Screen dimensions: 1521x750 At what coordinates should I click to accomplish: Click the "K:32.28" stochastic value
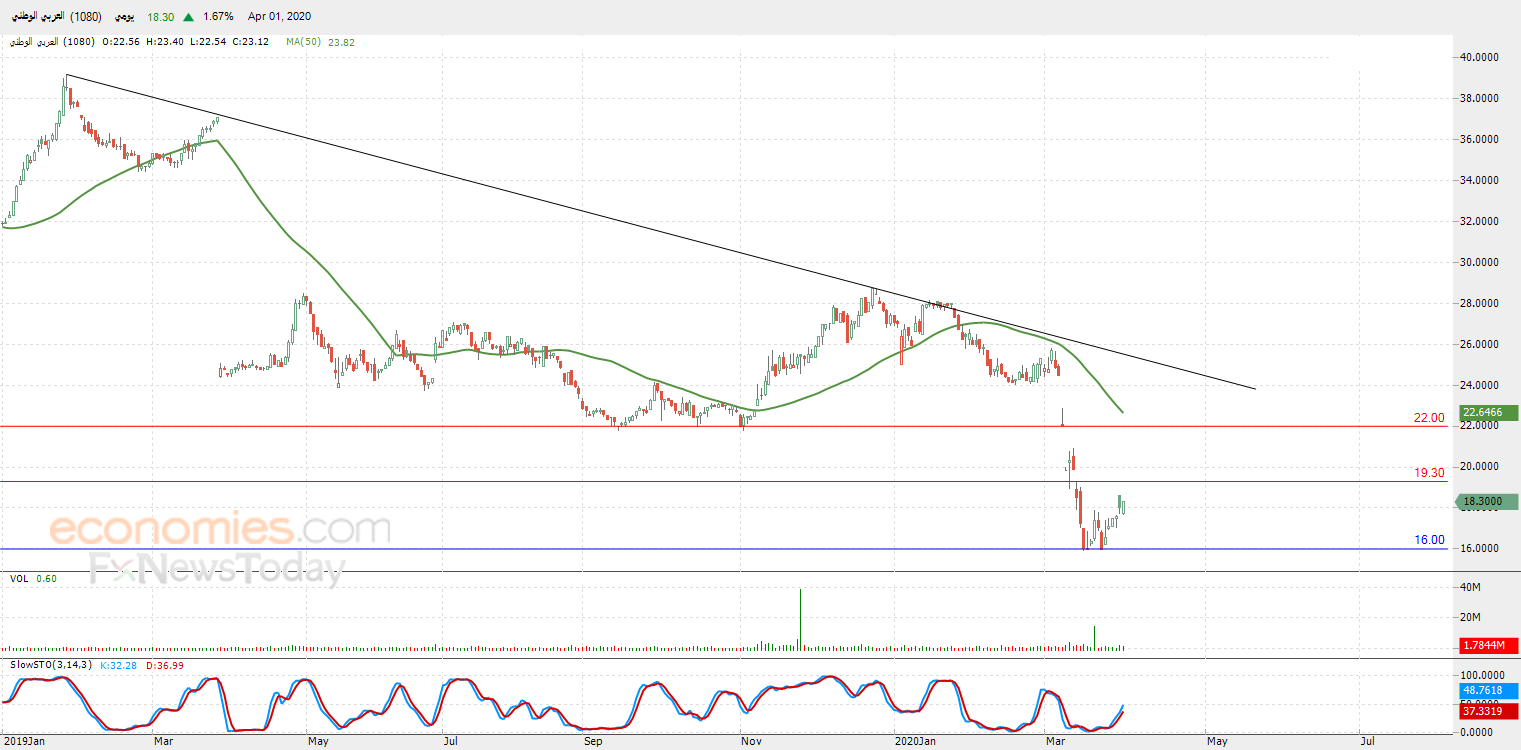[x=118, y=665]
